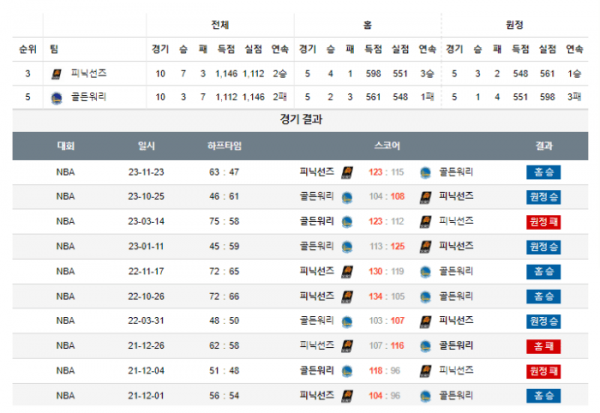Screen dimensions: 600x413
Task: Click the Warriors logo in the 21-12-26 game row
Action: point(425,347)
